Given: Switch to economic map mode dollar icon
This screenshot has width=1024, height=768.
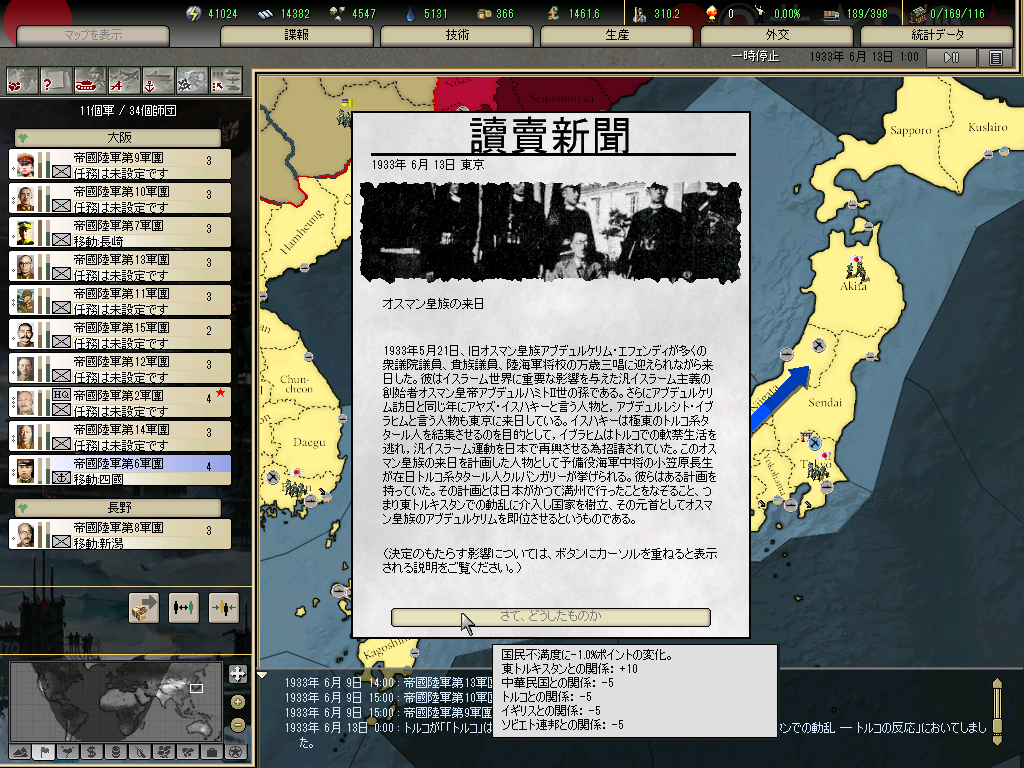Looking at the screenshot, I should [x=92, y=752].
